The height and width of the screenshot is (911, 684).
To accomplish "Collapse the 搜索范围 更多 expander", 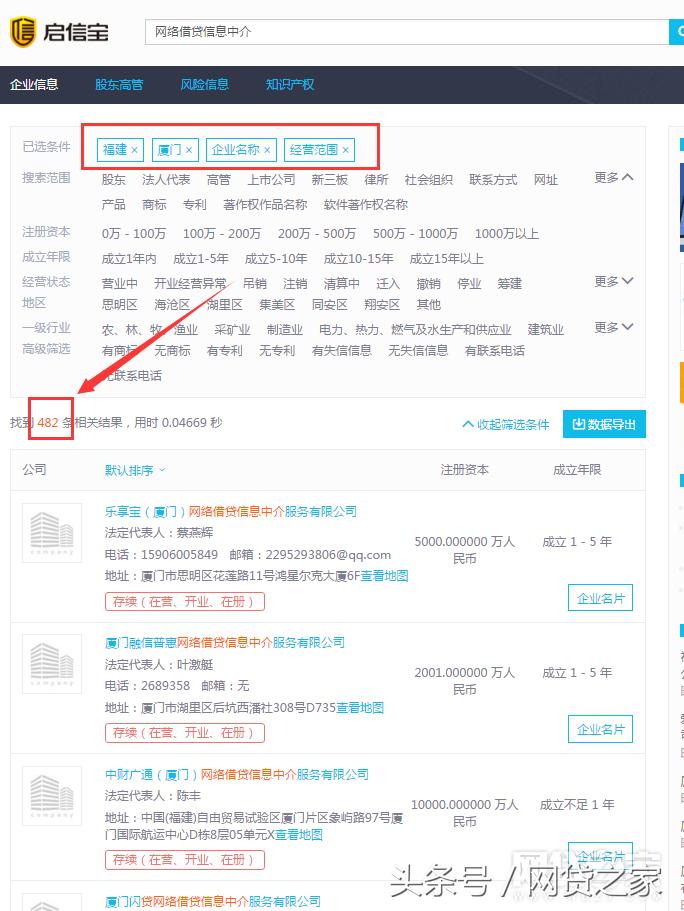I will tap(614, 177).
